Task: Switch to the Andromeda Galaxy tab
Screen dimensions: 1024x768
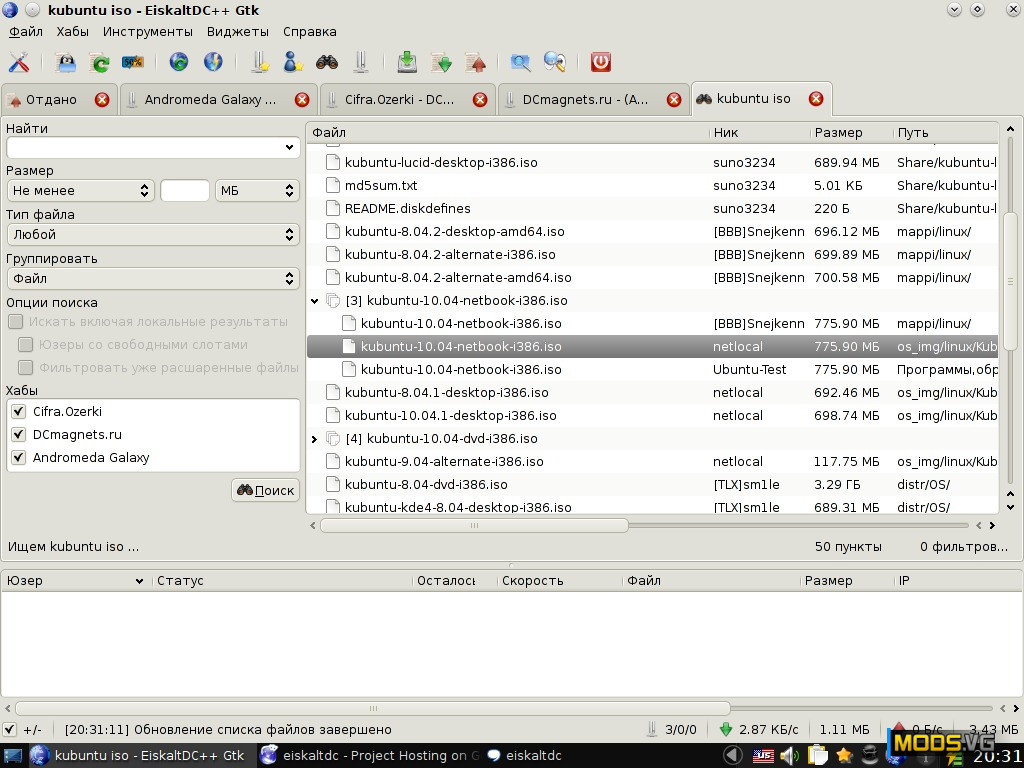Action: pos(209,100)
